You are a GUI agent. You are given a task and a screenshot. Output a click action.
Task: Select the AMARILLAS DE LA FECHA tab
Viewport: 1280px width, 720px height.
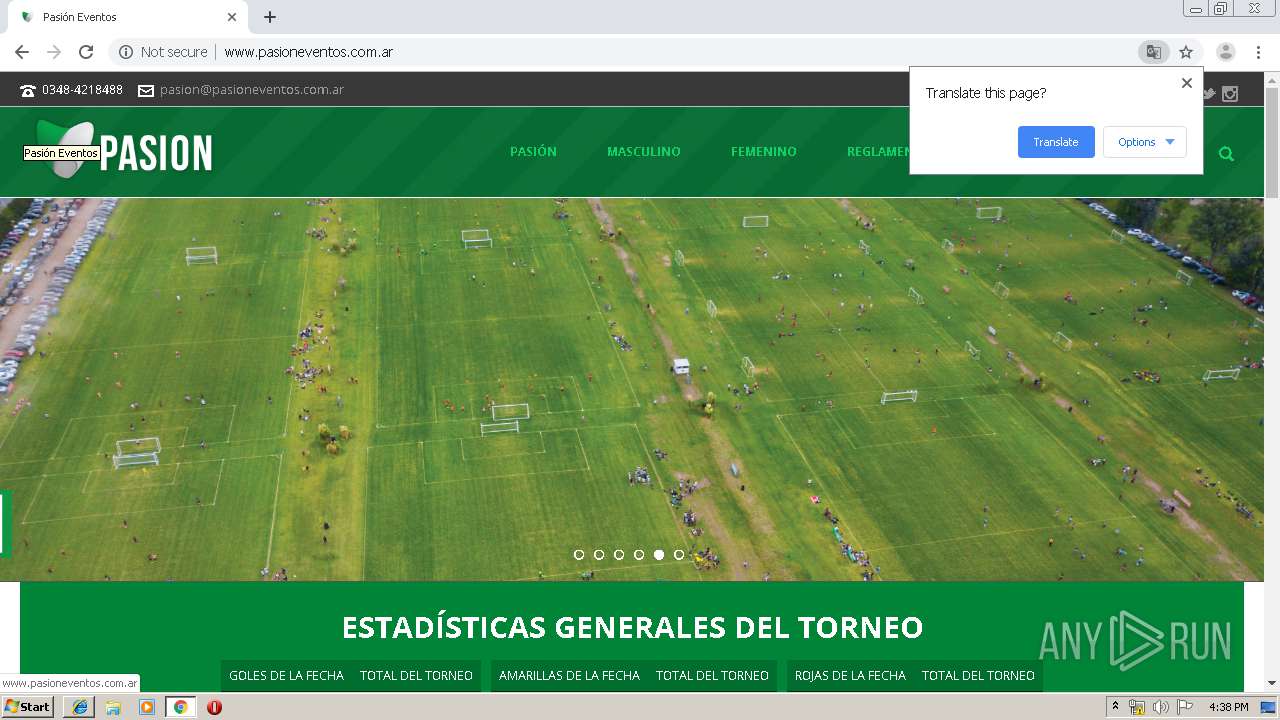pos(569,676)
